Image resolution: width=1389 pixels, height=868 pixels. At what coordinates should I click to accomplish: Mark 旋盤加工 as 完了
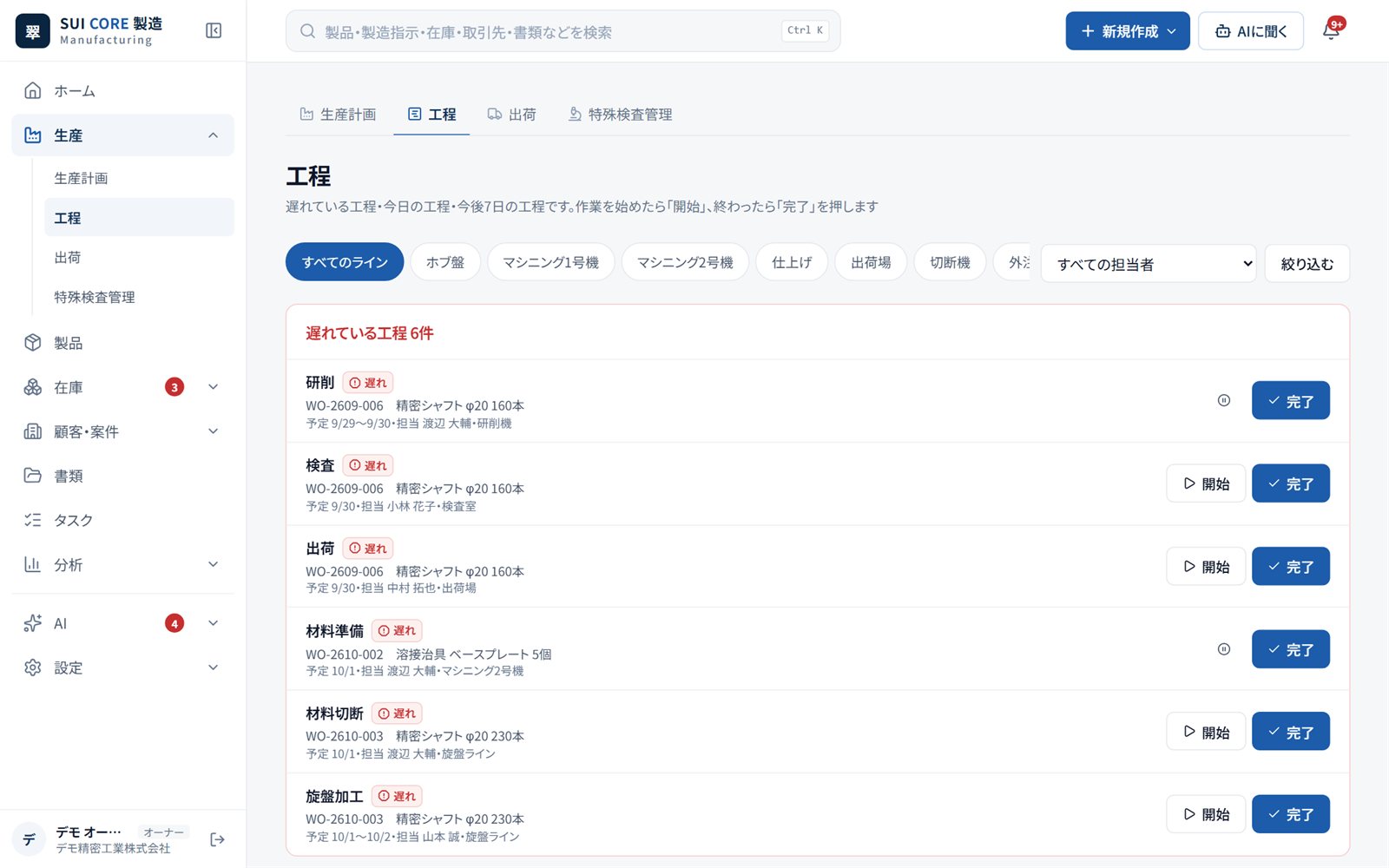[x=1291, y=814]
